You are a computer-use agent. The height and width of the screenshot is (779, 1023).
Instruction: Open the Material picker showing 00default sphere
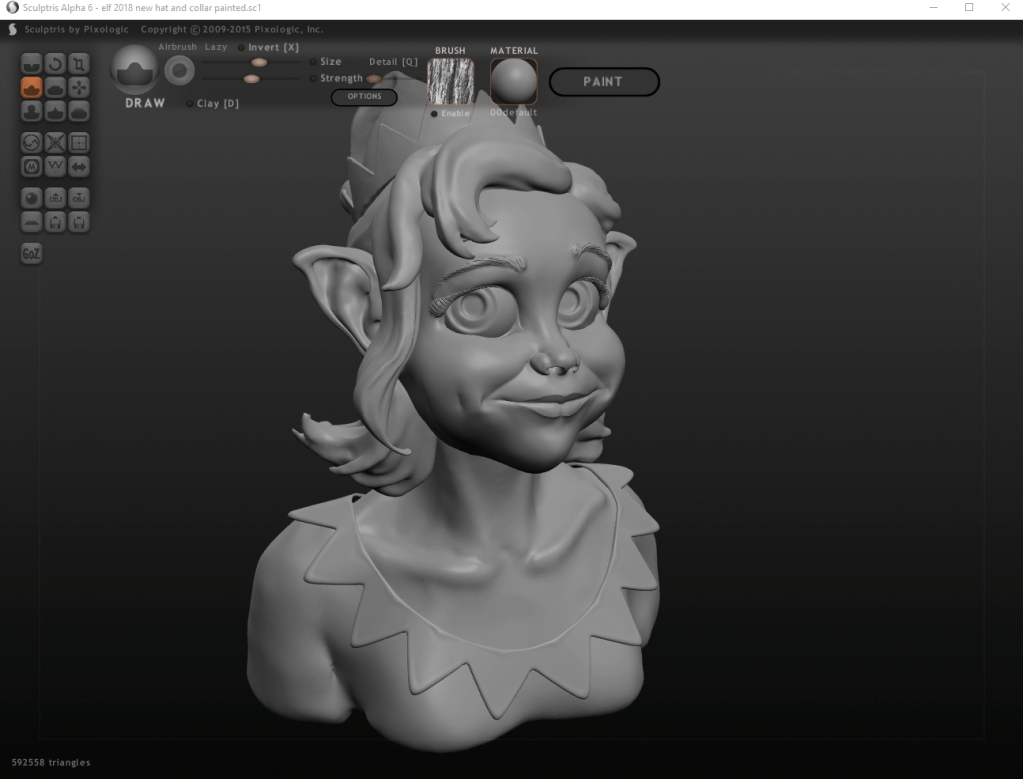513,80
